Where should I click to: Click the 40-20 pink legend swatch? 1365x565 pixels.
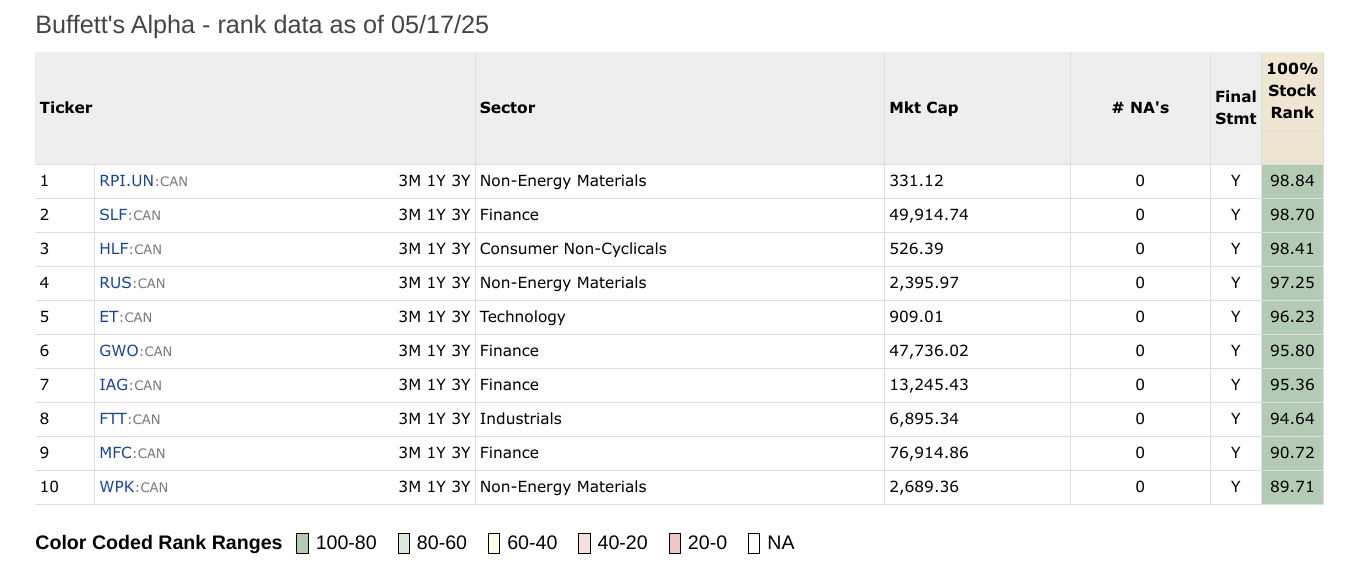click(584, 543)
